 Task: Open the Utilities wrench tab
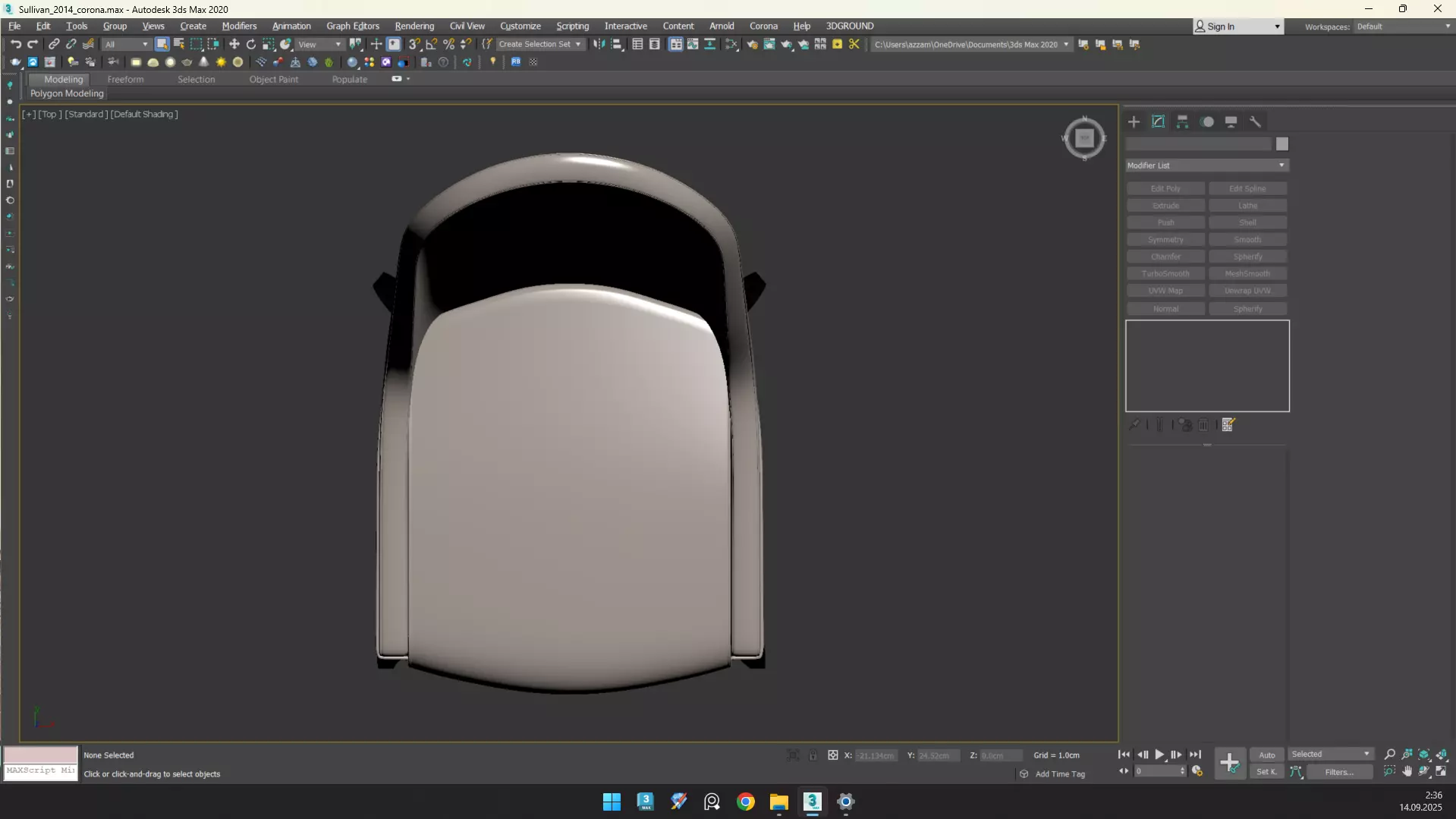click(x=1256, y=121)
